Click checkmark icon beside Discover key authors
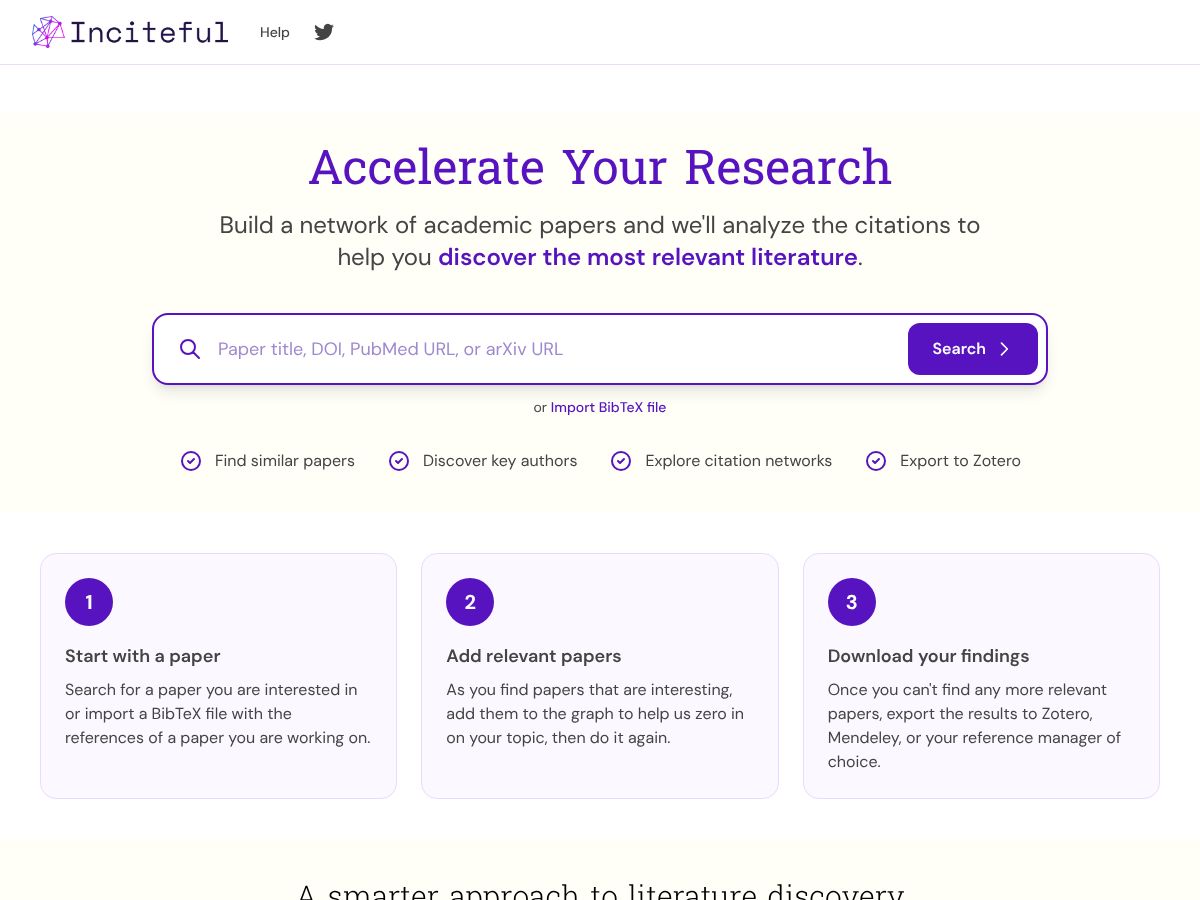The width and height of the screenshot is (1200, 900). point(399,461)
